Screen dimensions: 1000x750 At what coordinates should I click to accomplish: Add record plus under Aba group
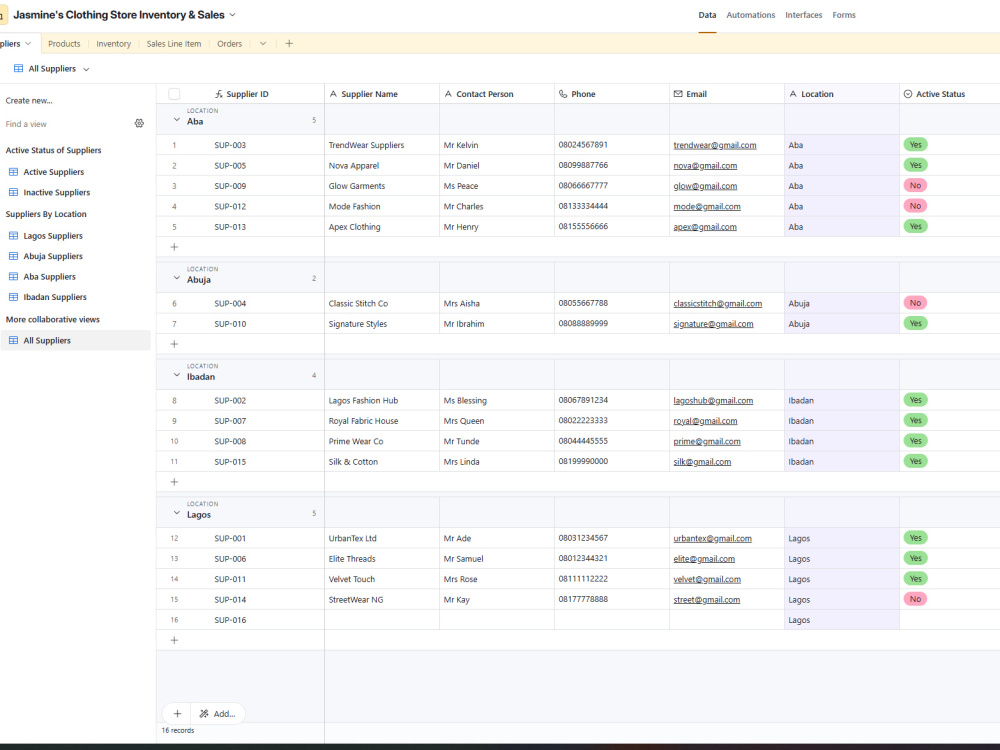click(x=174, y=247)
